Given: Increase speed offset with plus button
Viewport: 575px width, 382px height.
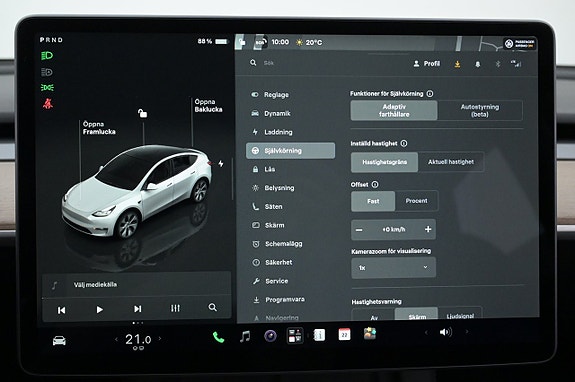Looking at the screenshot, I should (428, 229).
